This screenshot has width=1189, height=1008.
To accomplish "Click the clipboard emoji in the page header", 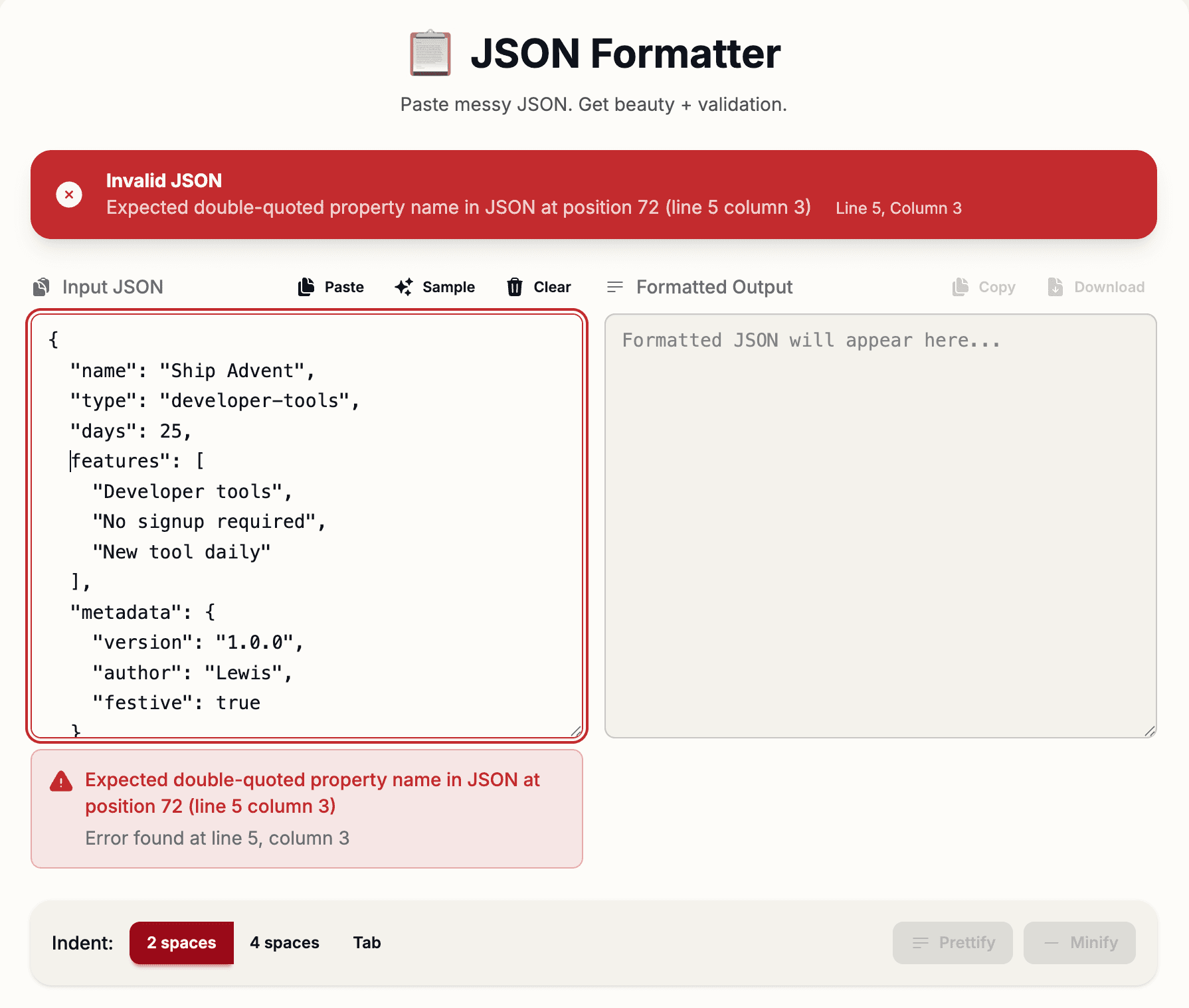I will click(x=430, y=53).
